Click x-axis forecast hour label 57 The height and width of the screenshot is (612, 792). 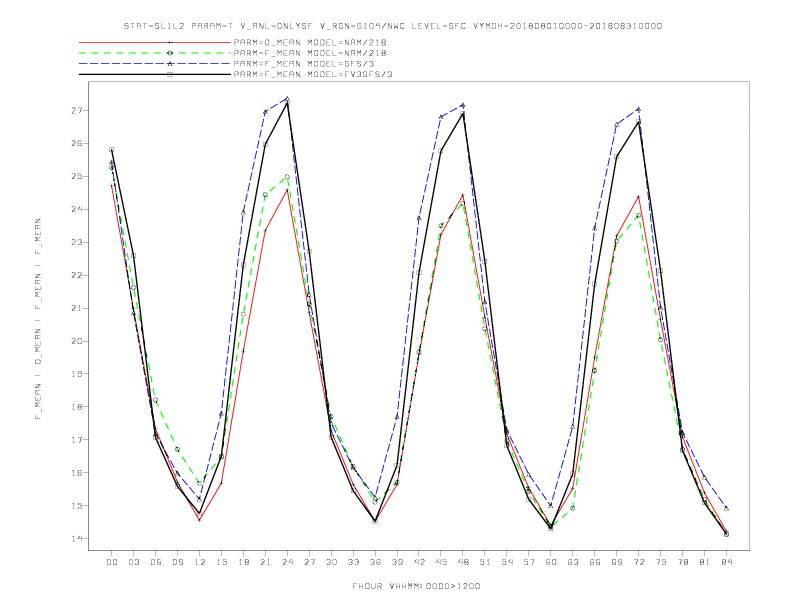(529, 562)
